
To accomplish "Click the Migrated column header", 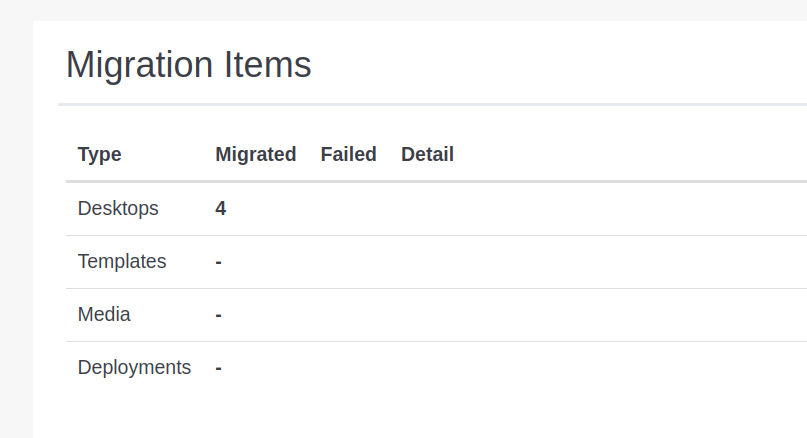I will click(255, 154).
